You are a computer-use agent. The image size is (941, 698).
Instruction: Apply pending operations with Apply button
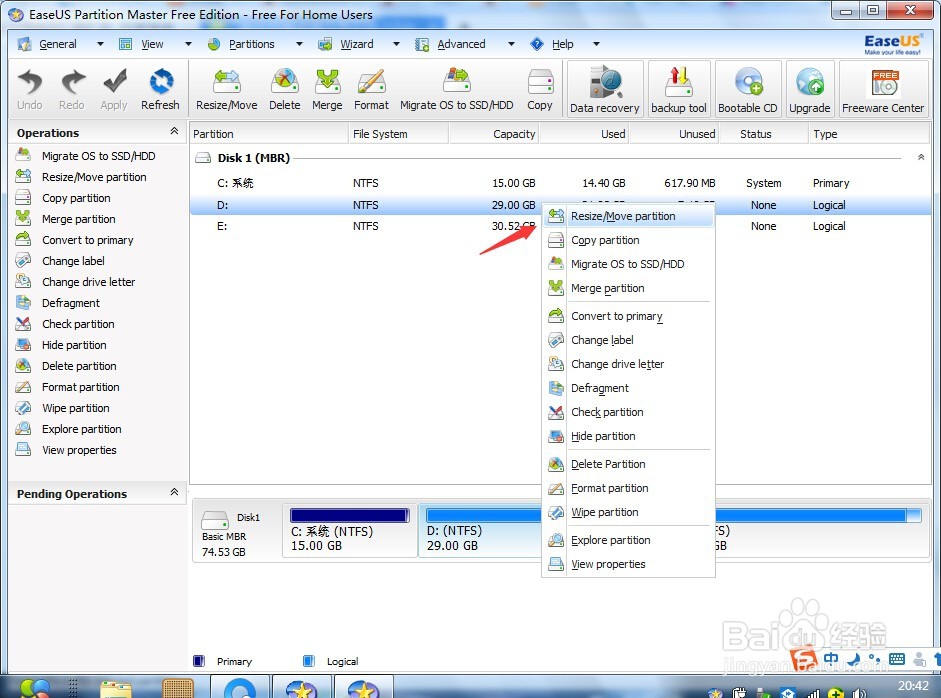(x=114, y=89)
